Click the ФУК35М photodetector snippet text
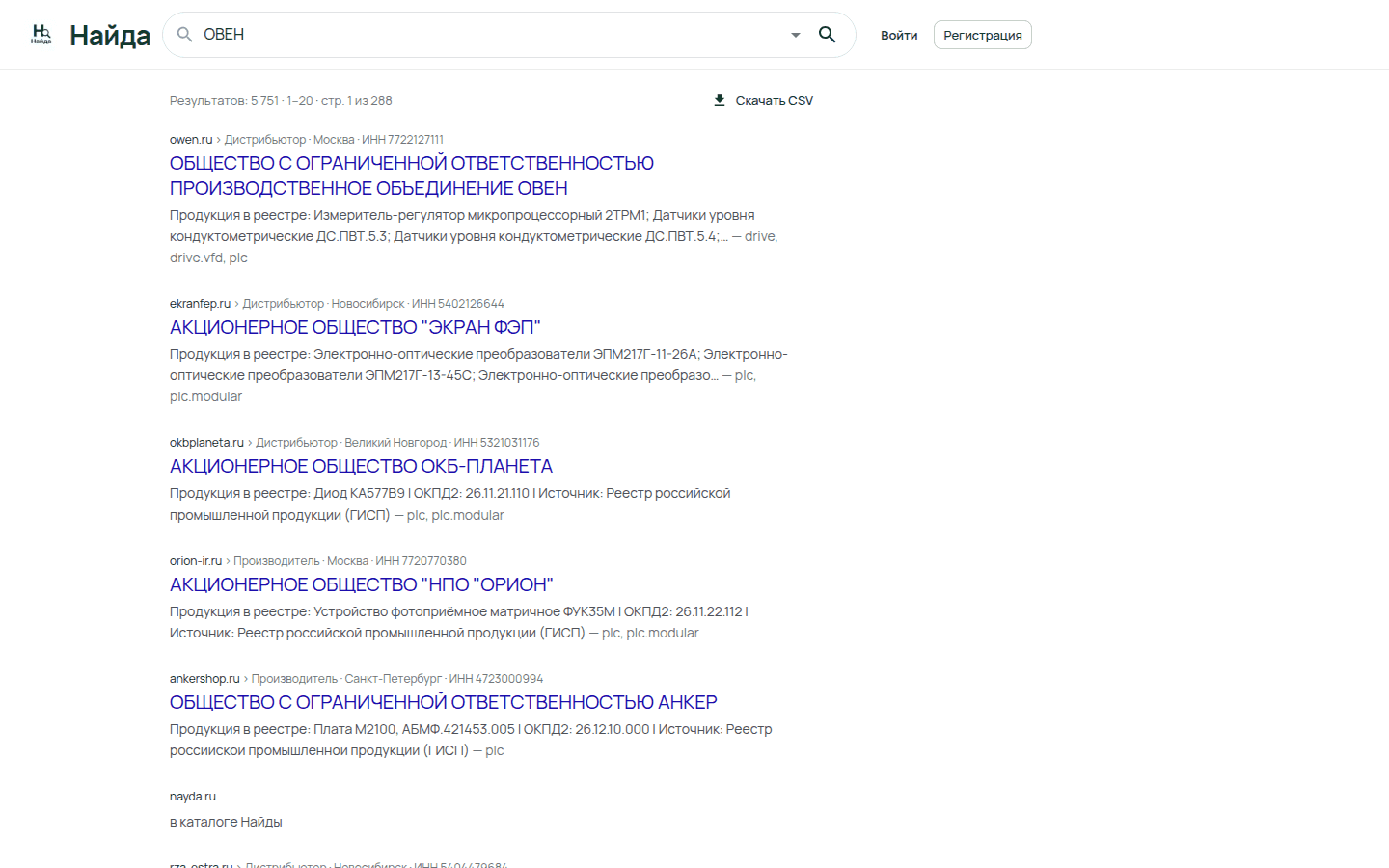The width and height of the screenshot is (1389, 868). (459, 622)
